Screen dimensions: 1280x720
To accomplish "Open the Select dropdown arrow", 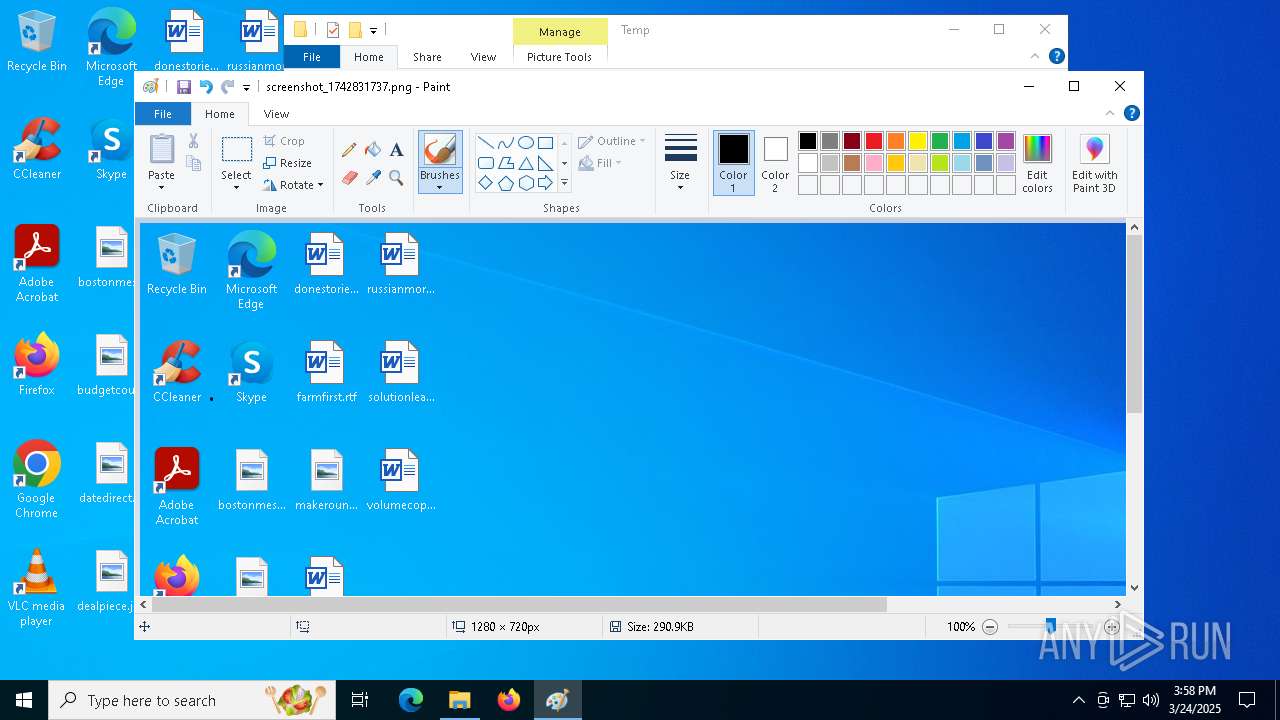I will click(x=237, y=188).
